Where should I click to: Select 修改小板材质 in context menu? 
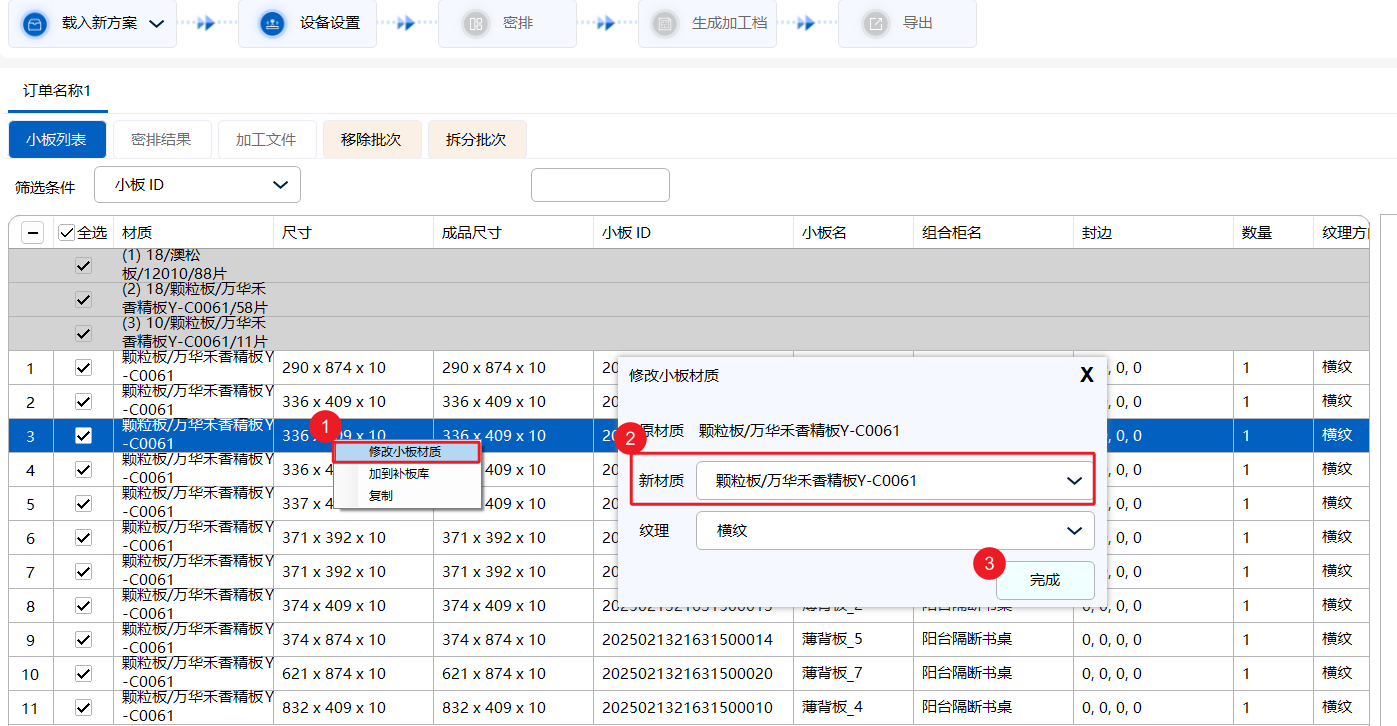405,452
